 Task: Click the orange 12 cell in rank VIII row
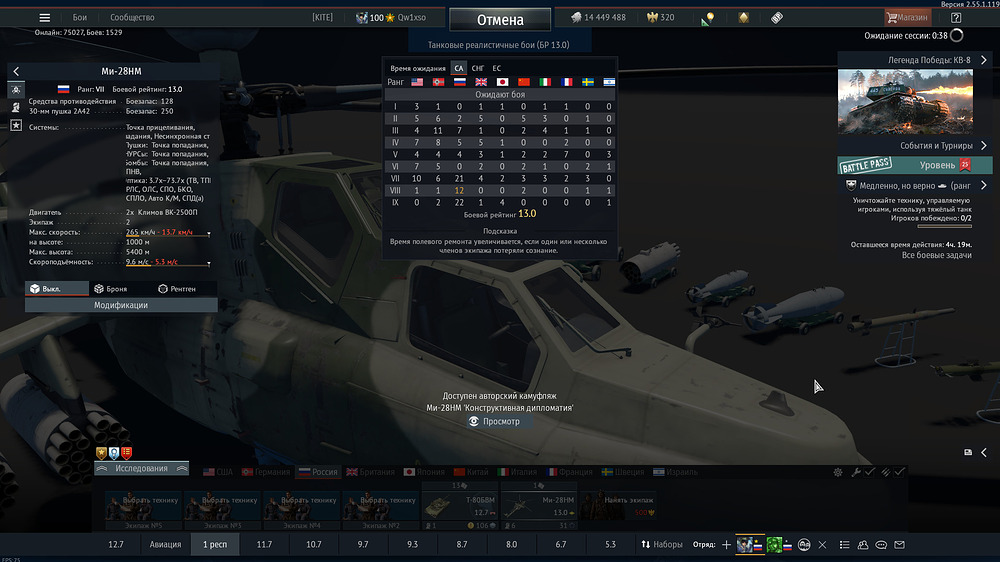coord(459,190)
